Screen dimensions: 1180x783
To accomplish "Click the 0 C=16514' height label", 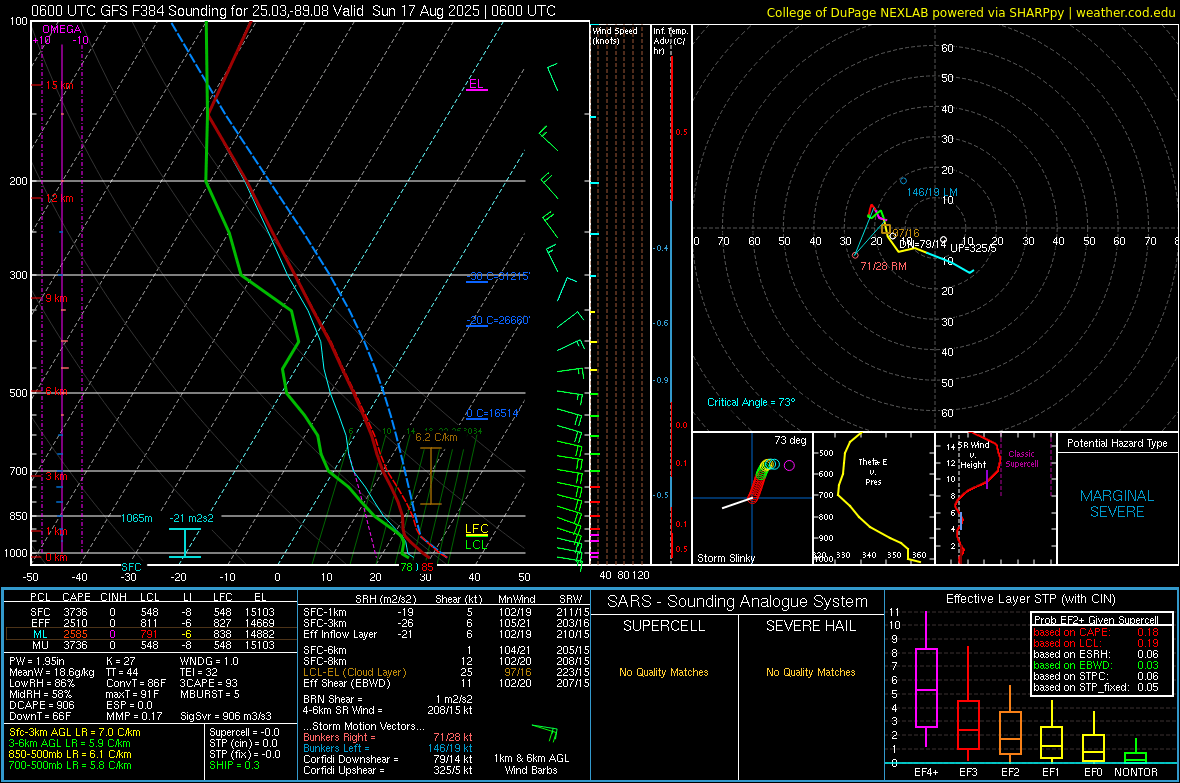I will [x=493, y=413].
